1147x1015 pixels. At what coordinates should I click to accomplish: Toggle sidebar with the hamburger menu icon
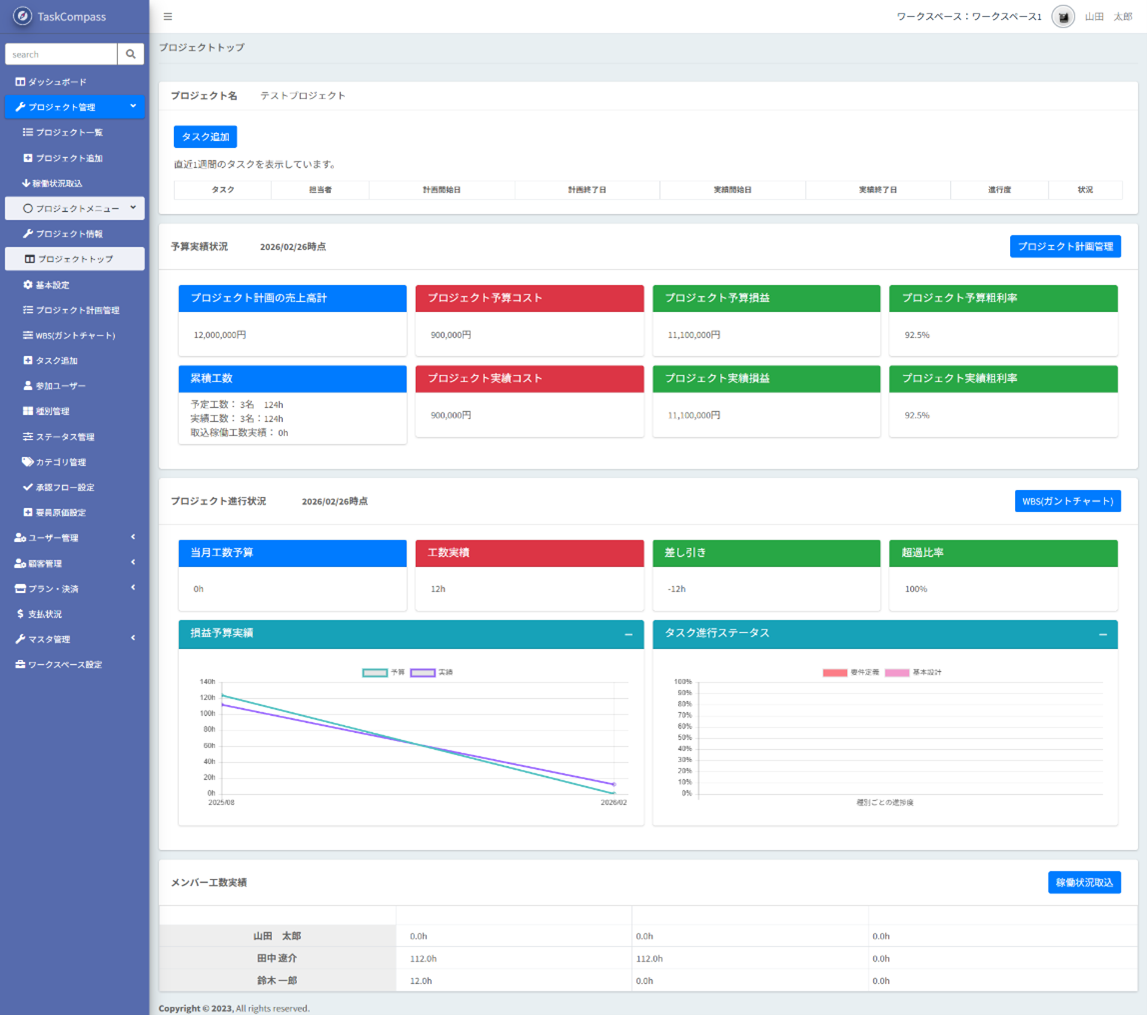pos(168,17)
